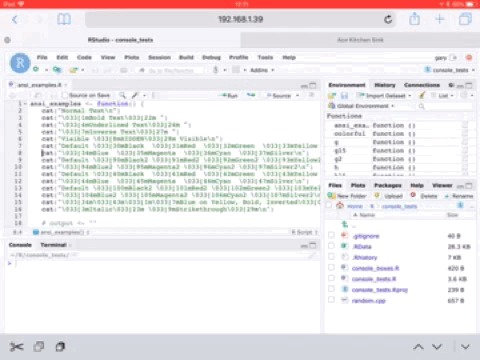Click the Go to file/function field
Viewport: 480px width, 360px height.
point(170,70)
